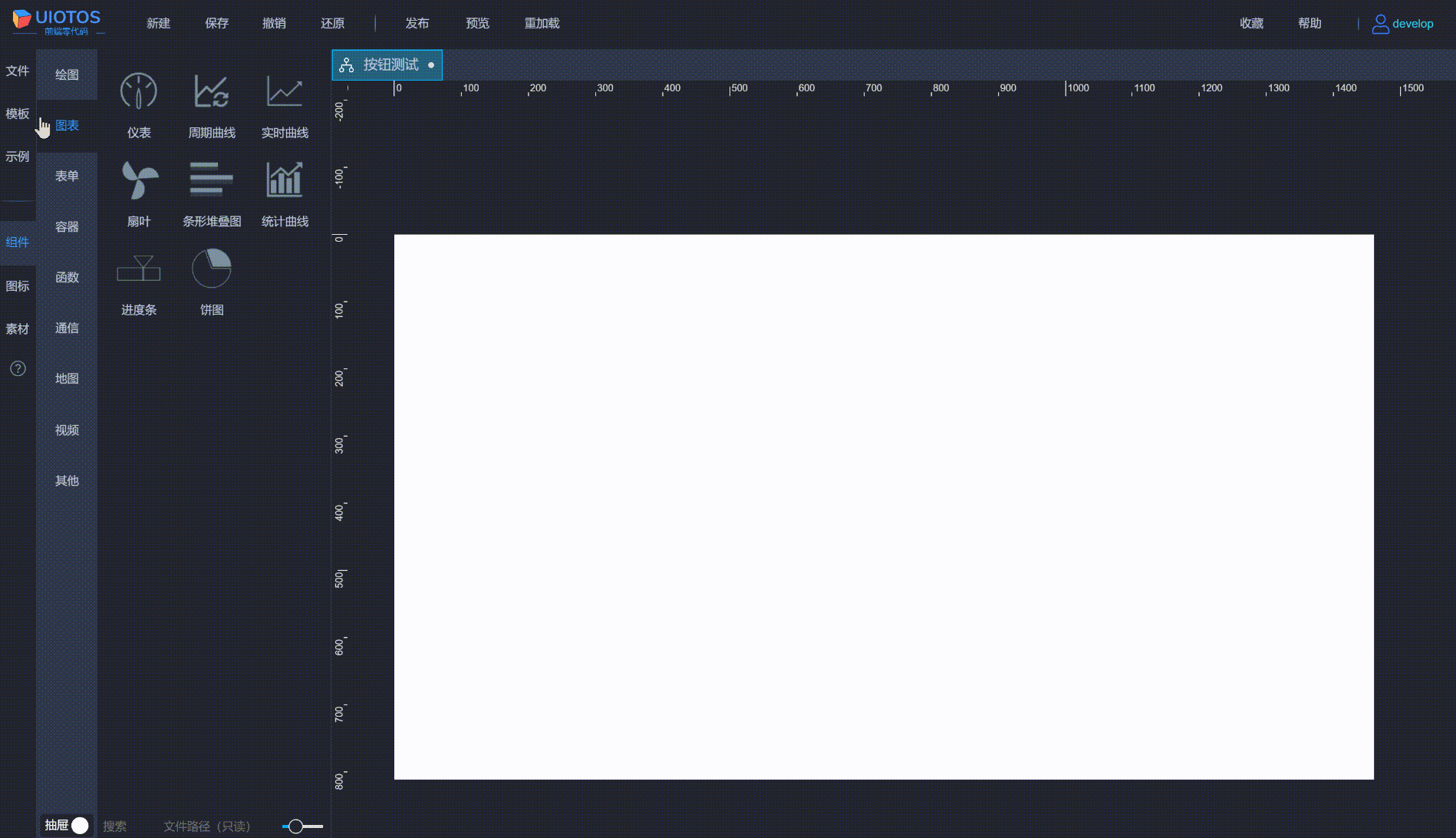Open the 容器 component category
Viewport: 1456px width, 838px height.
pos(67,226)
